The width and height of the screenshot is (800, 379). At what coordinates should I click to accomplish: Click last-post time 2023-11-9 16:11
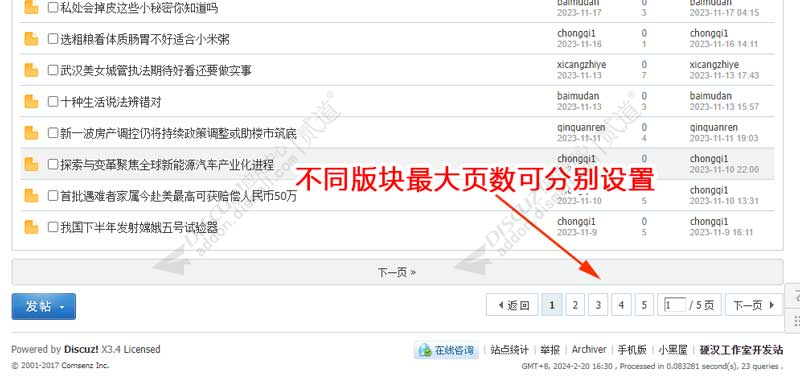[x=721, y=232]
